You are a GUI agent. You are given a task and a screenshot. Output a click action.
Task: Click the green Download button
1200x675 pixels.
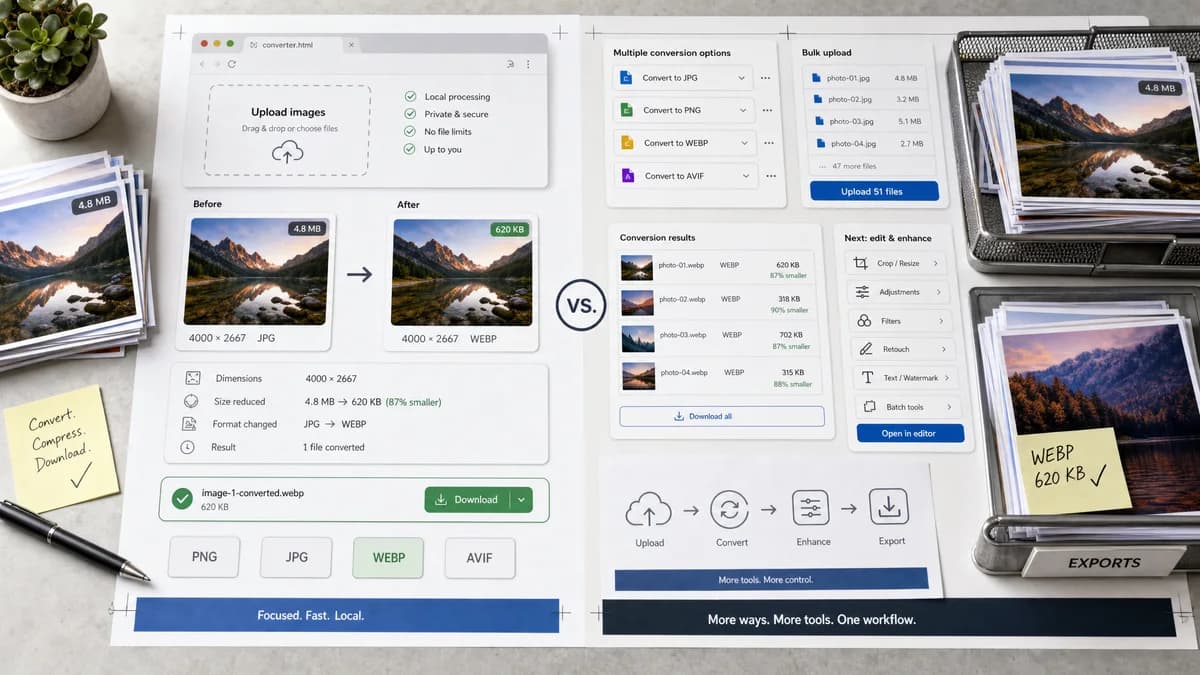(468, 500)
